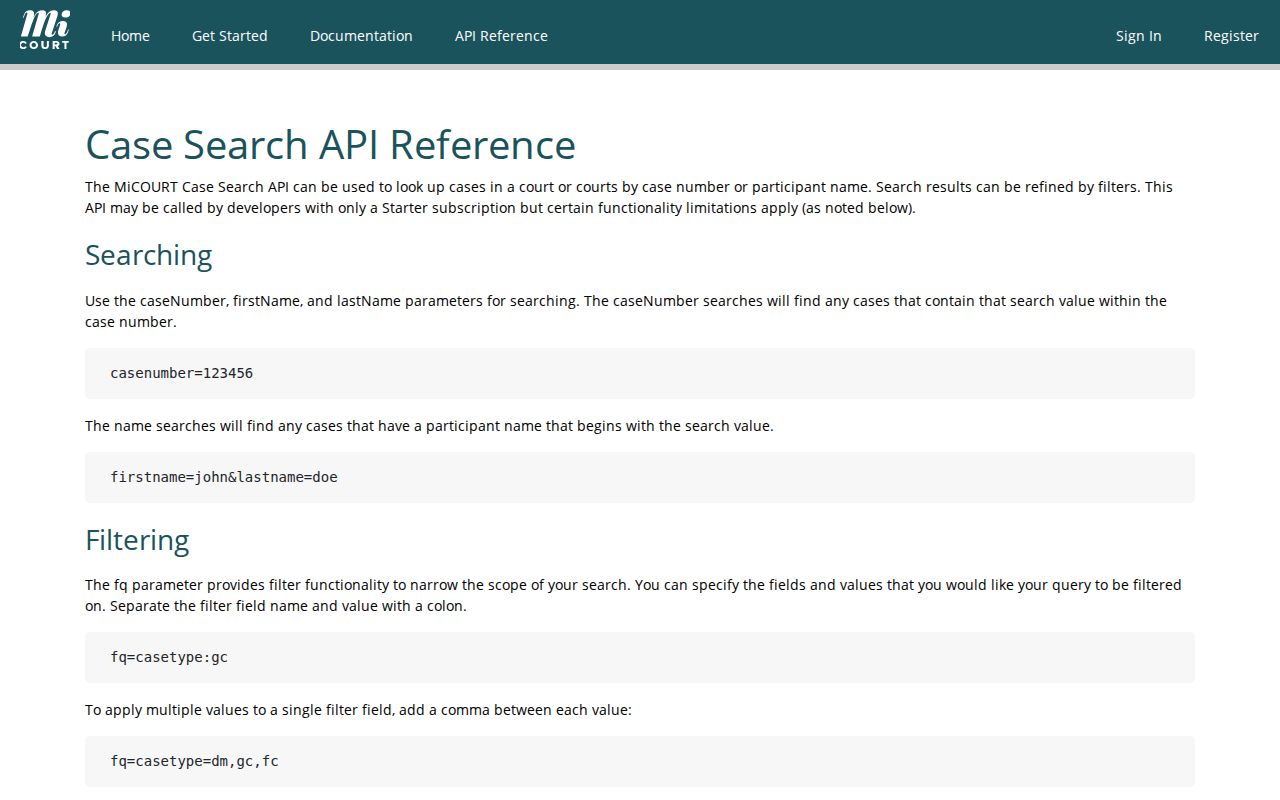Click the Filtering section heading

pos(137,540)
